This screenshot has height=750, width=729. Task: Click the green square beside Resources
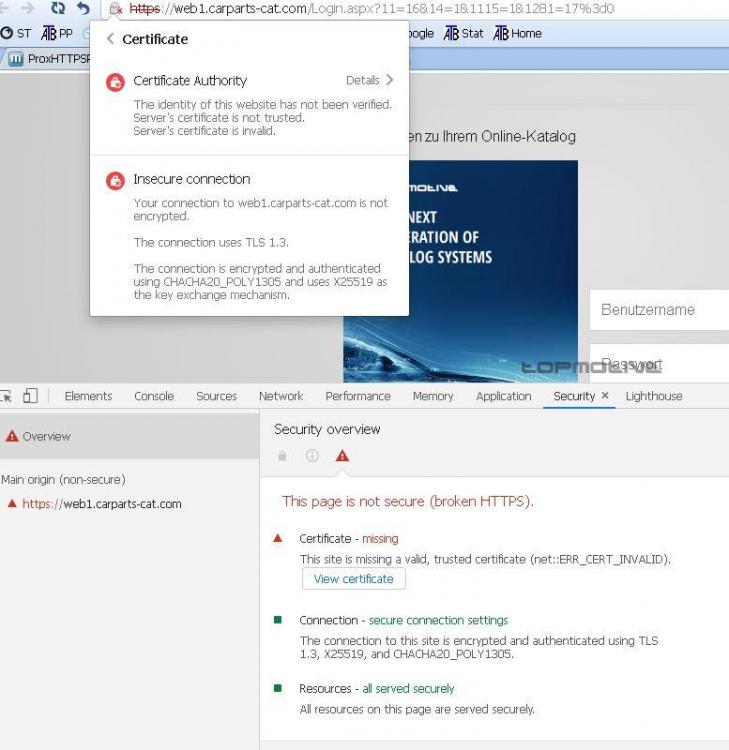277,688
